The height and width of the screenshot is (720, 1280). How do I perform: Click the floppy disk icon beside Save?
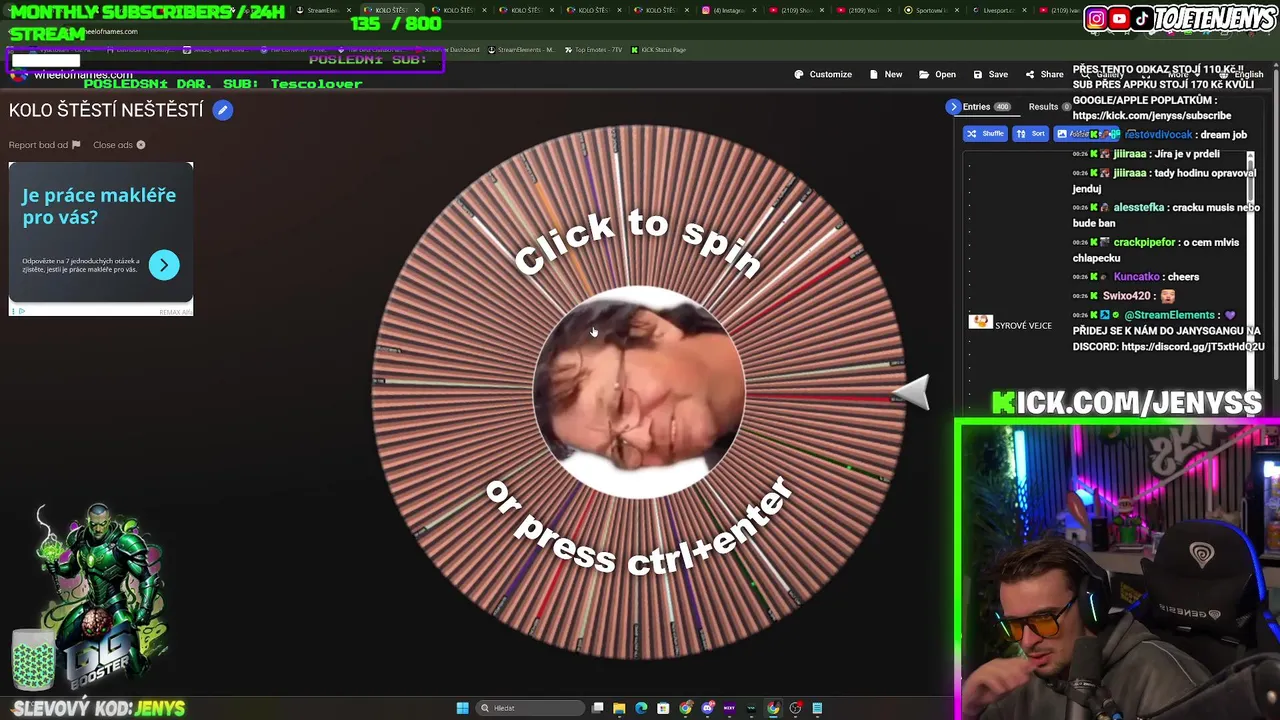pos(977,74)
